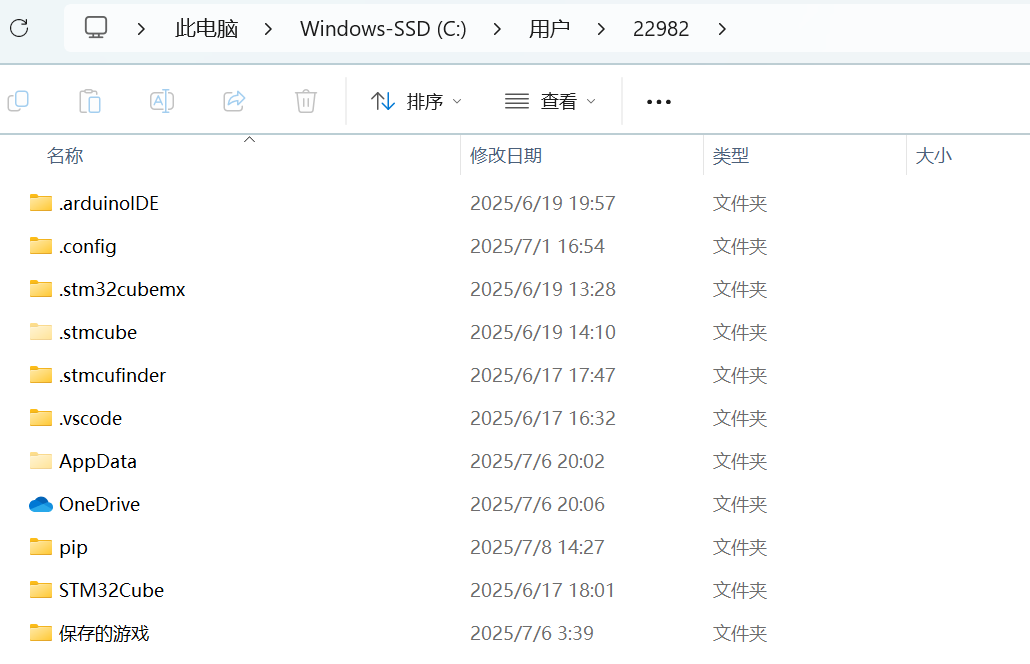Select the 保存的游戏 folder icon
The image size is (1030, 664).
[41, 633]
